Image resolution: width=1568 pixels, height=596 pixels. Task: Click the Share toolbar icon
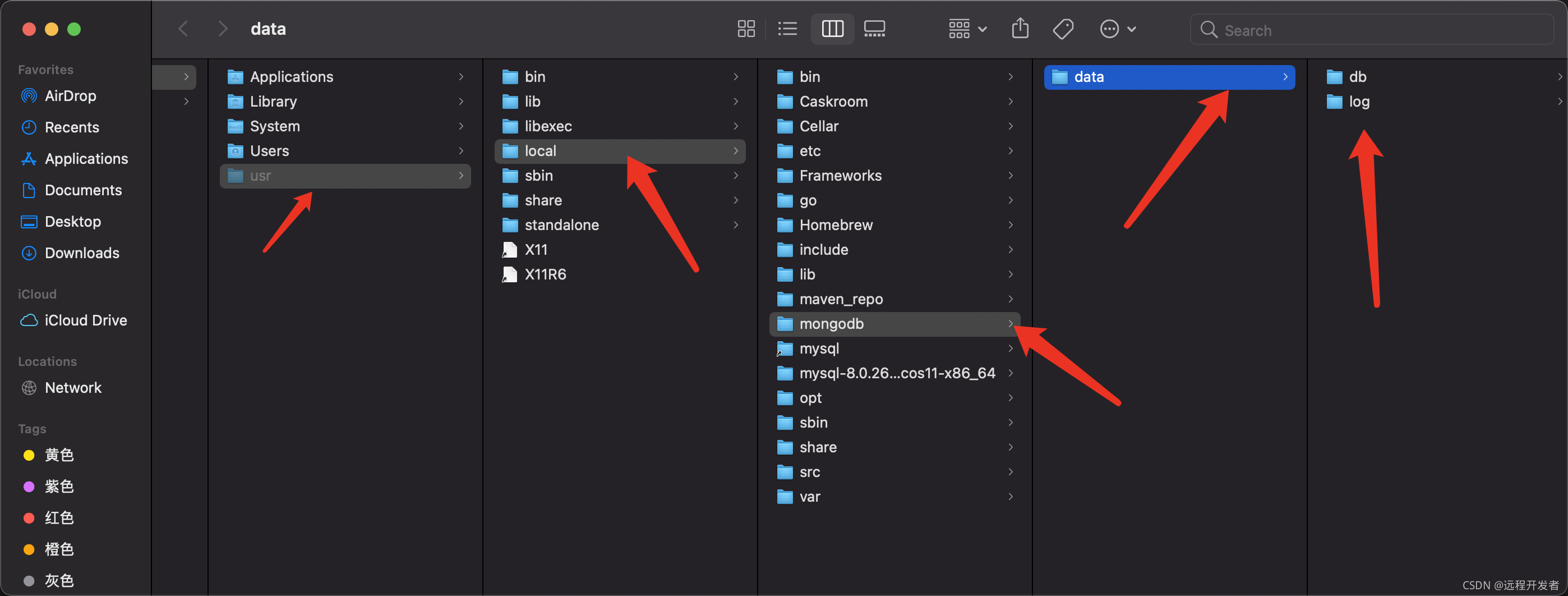1020,29
